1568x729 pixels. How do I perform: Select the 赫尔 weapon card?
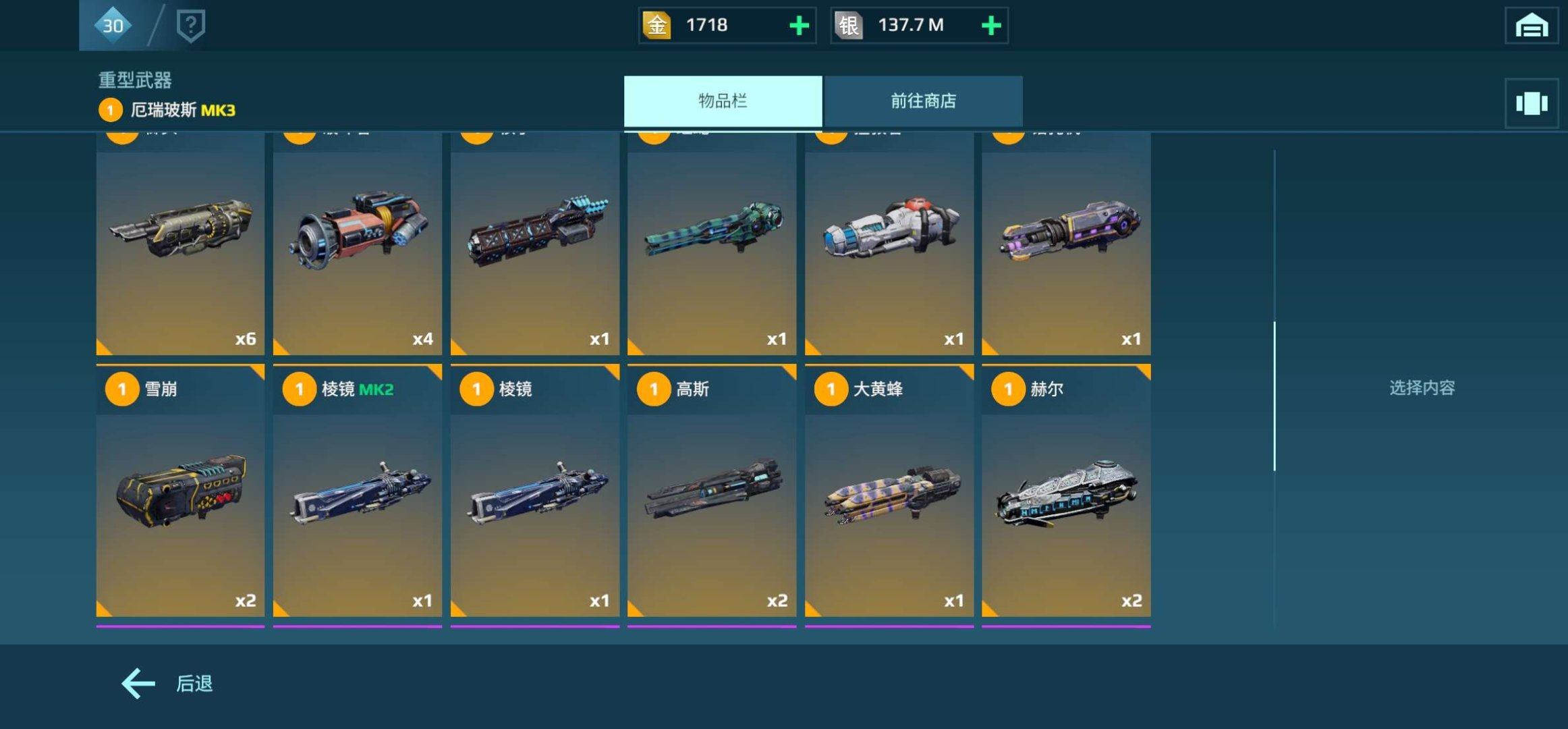pos(1066,491)
